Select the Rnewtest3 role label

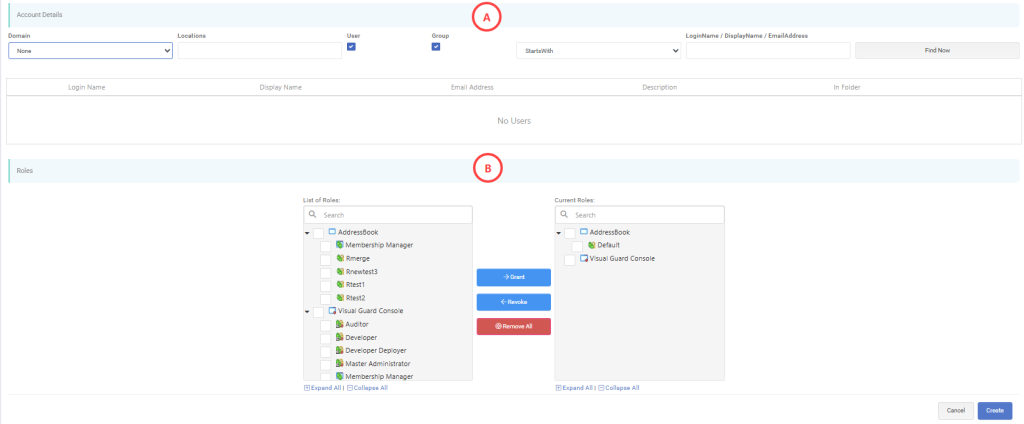pos(362,271)
